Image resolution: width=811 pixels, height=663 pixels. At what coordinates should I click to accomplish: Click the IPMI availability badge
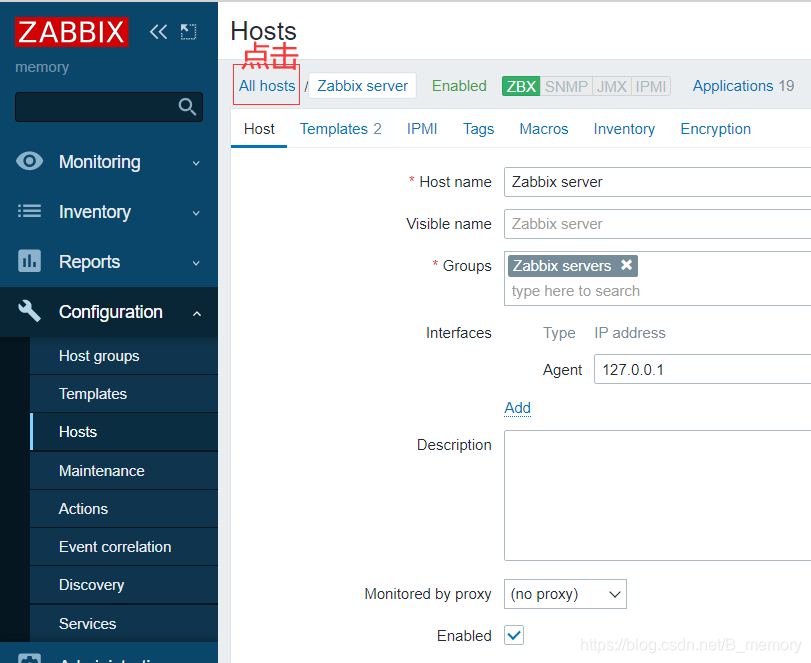tap(651, 86)
